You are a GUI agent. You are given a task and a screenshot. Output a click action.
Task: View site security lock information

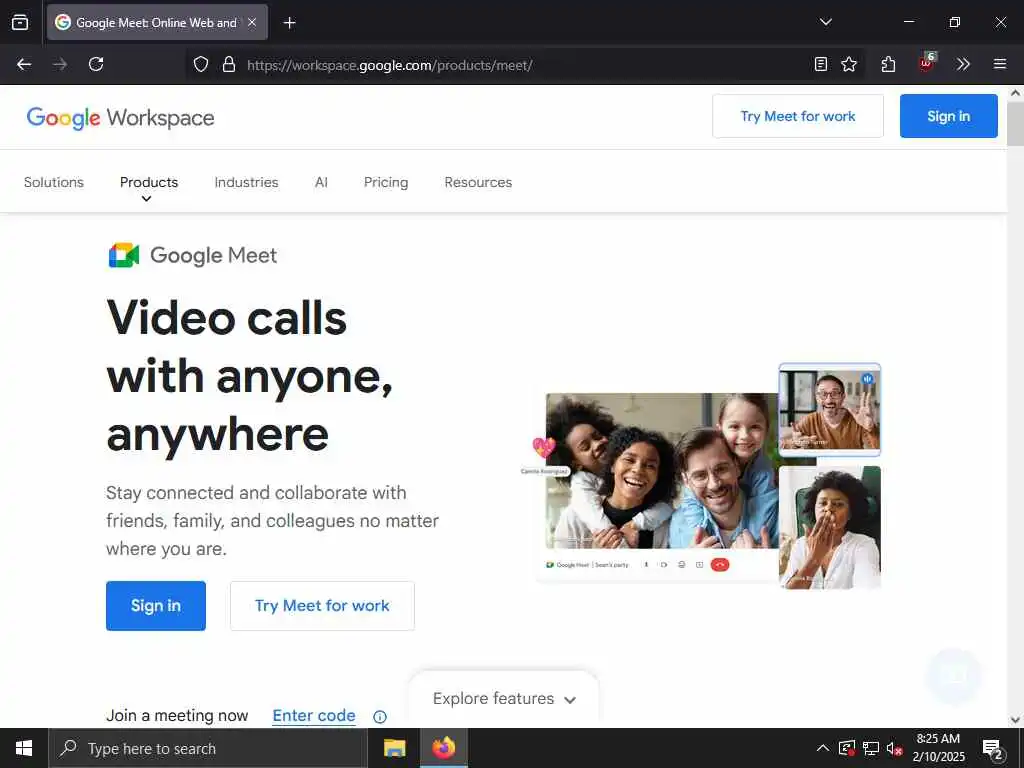[x=229, y=64]
